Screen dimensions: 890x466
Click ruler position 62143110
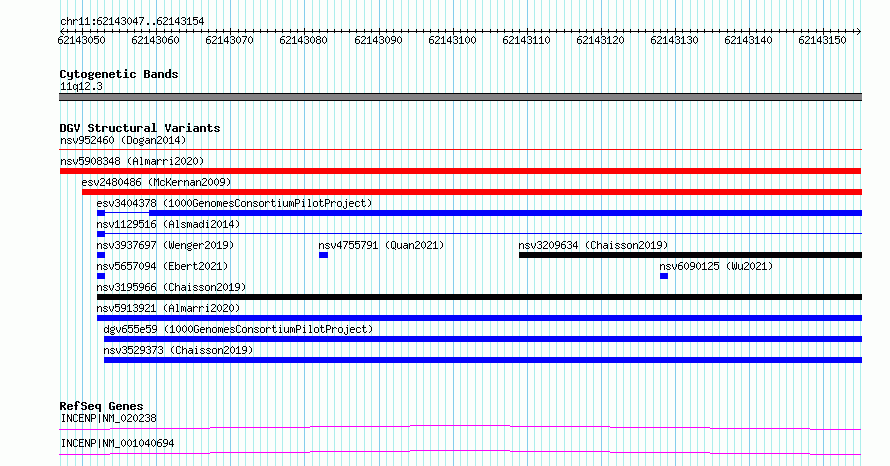(x=526, y=40)
